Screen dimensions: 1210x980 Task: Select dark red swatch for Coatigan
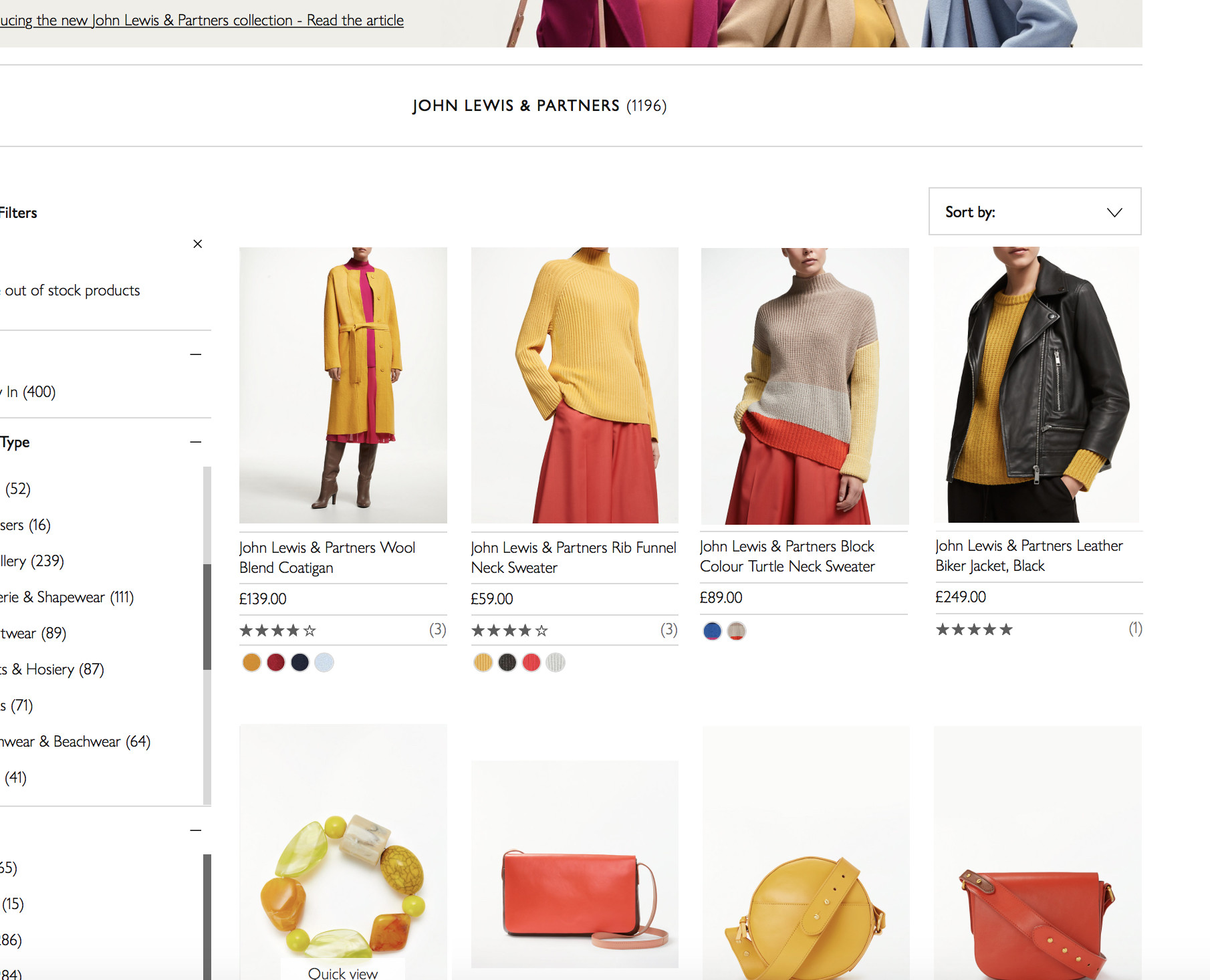click(x=276, y=662)
